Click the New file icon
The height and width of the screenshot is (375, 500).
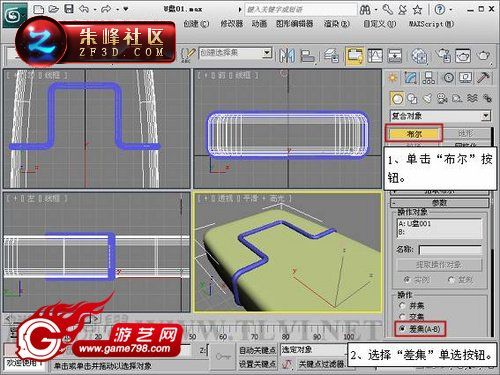tap(38, 9)
